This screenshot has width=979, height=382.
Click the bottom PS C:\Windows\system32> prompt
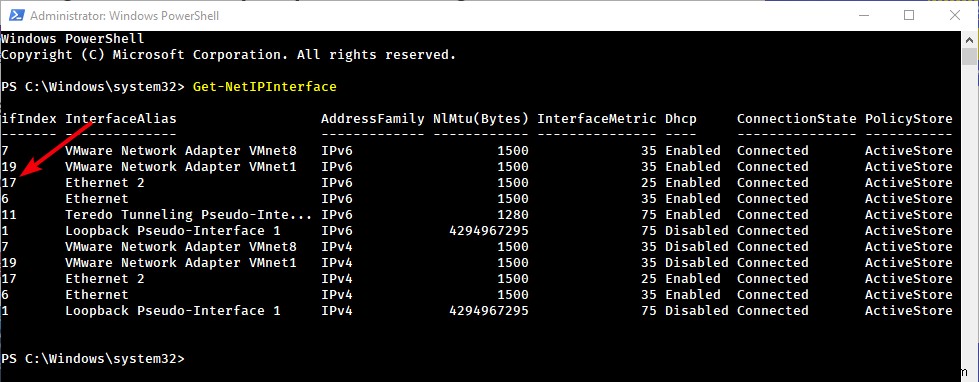pos(93,359)
